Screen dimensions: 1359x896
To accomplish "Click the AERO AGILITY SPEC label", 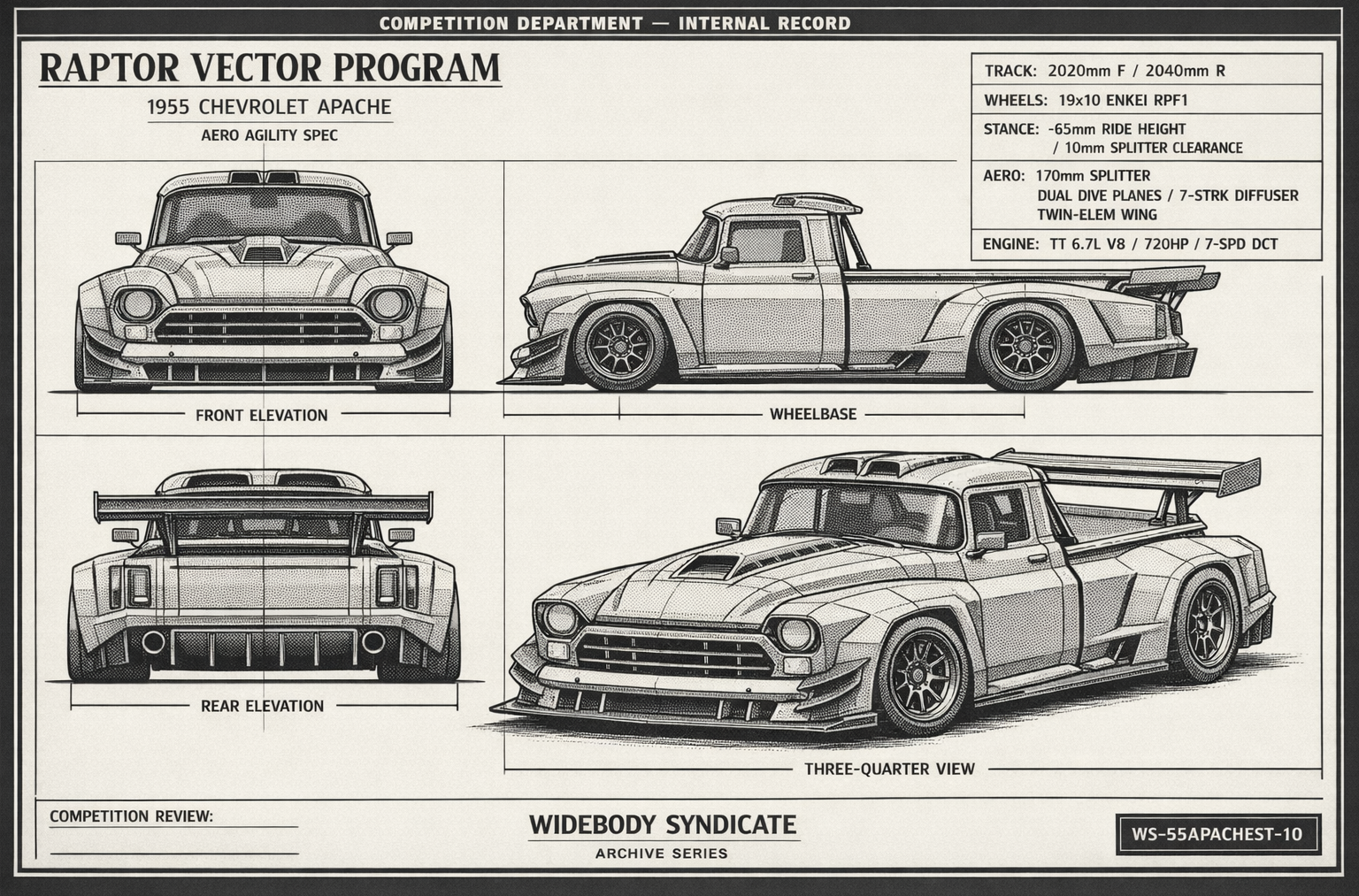I will tap(269, 136).
